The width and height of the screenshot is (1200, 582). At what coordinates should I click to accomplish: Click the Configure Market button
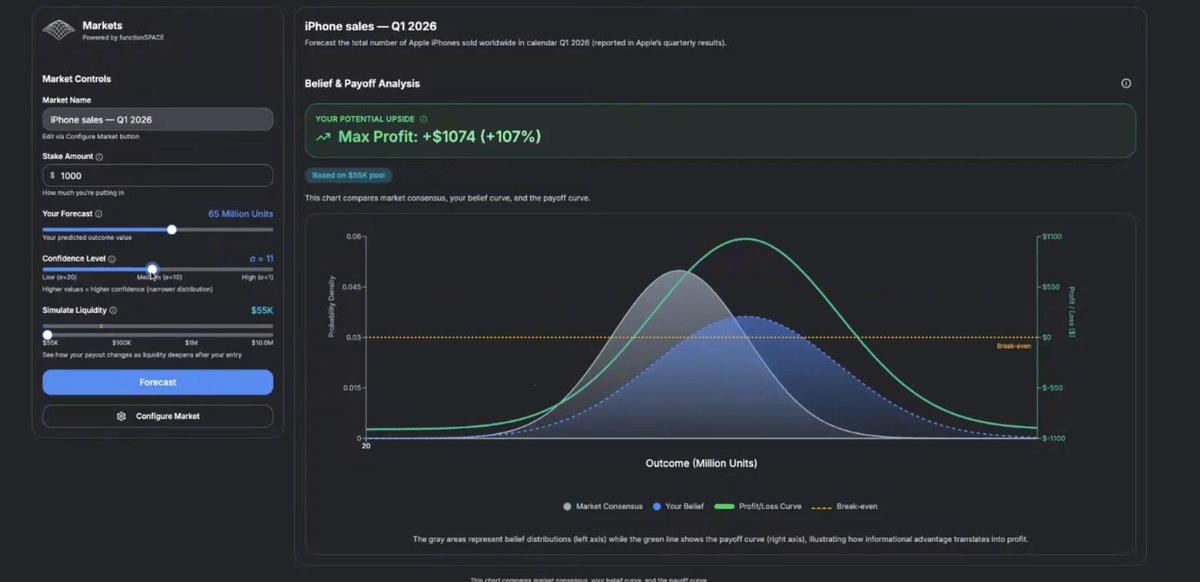157,416
